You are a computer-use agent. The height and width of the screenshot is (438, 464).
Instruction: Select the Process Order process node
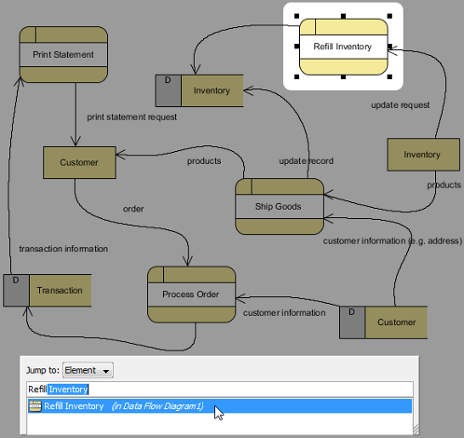[191, 294]
